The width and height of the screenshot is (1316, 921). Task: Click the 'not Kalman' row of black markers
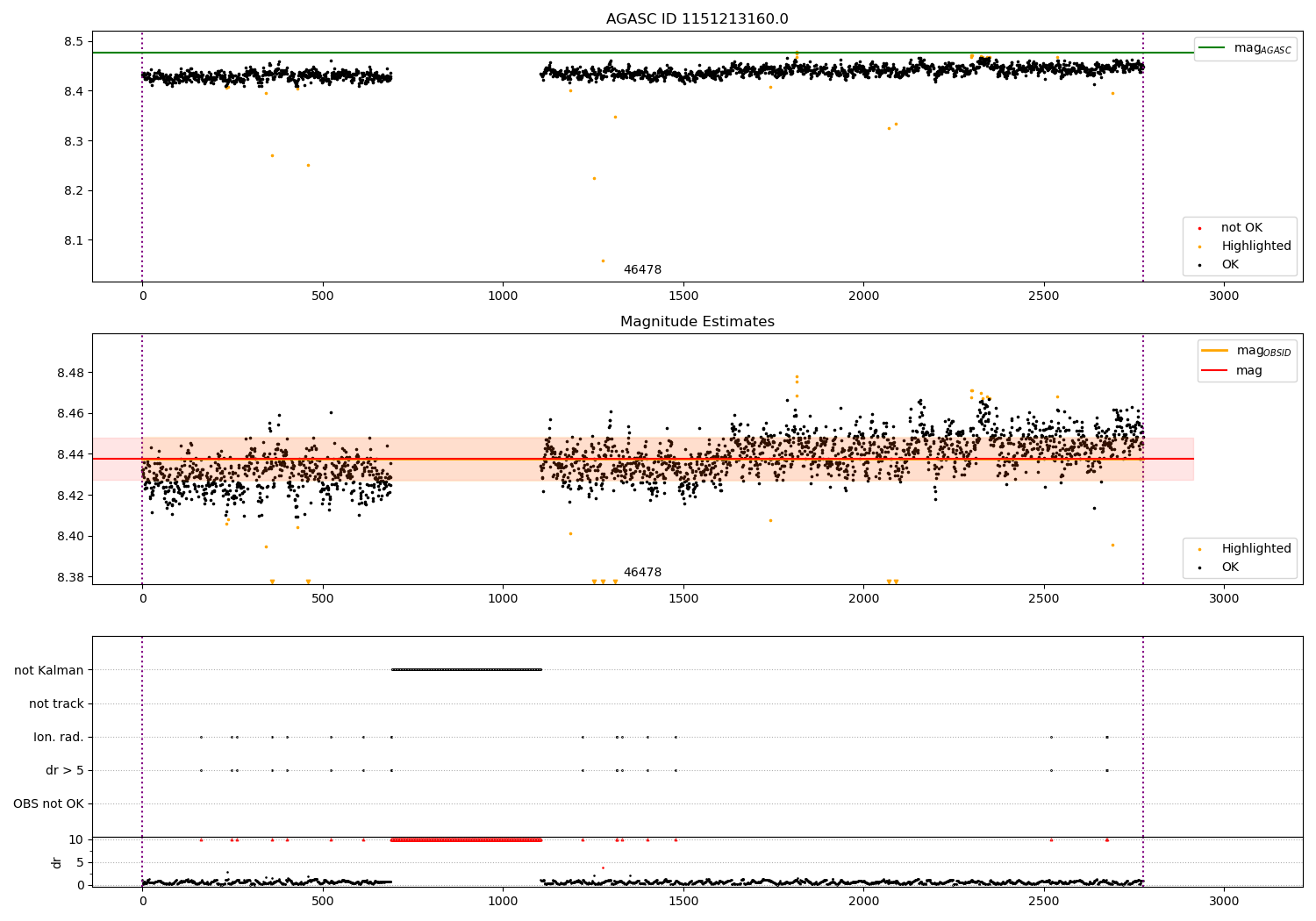click(x=467, y=670)
